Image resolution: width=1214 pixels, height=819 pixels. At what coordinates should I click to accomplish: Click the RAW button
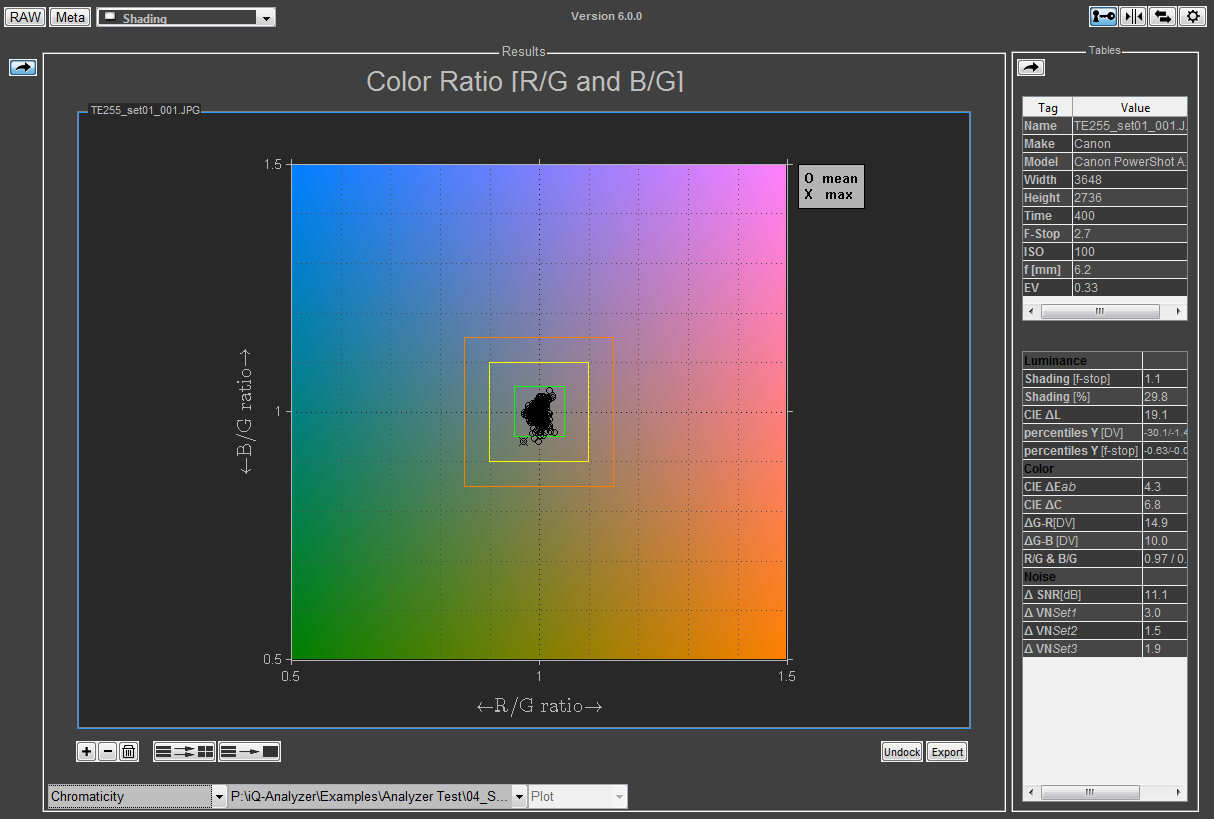coord(26,17)
